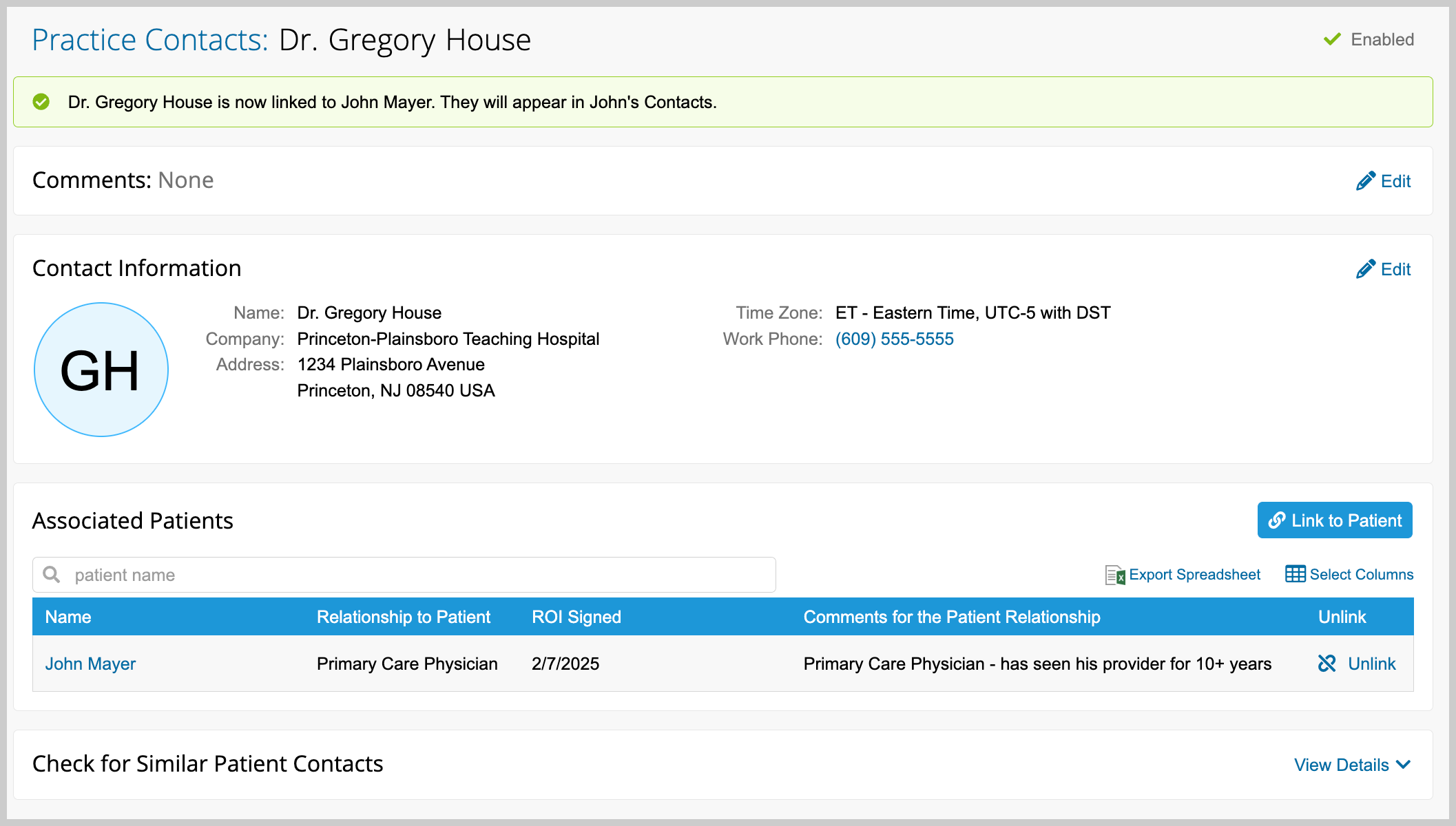
Task: Click company Princeton-Plainsboro Teaching Hospital
Action: [448, 339]
